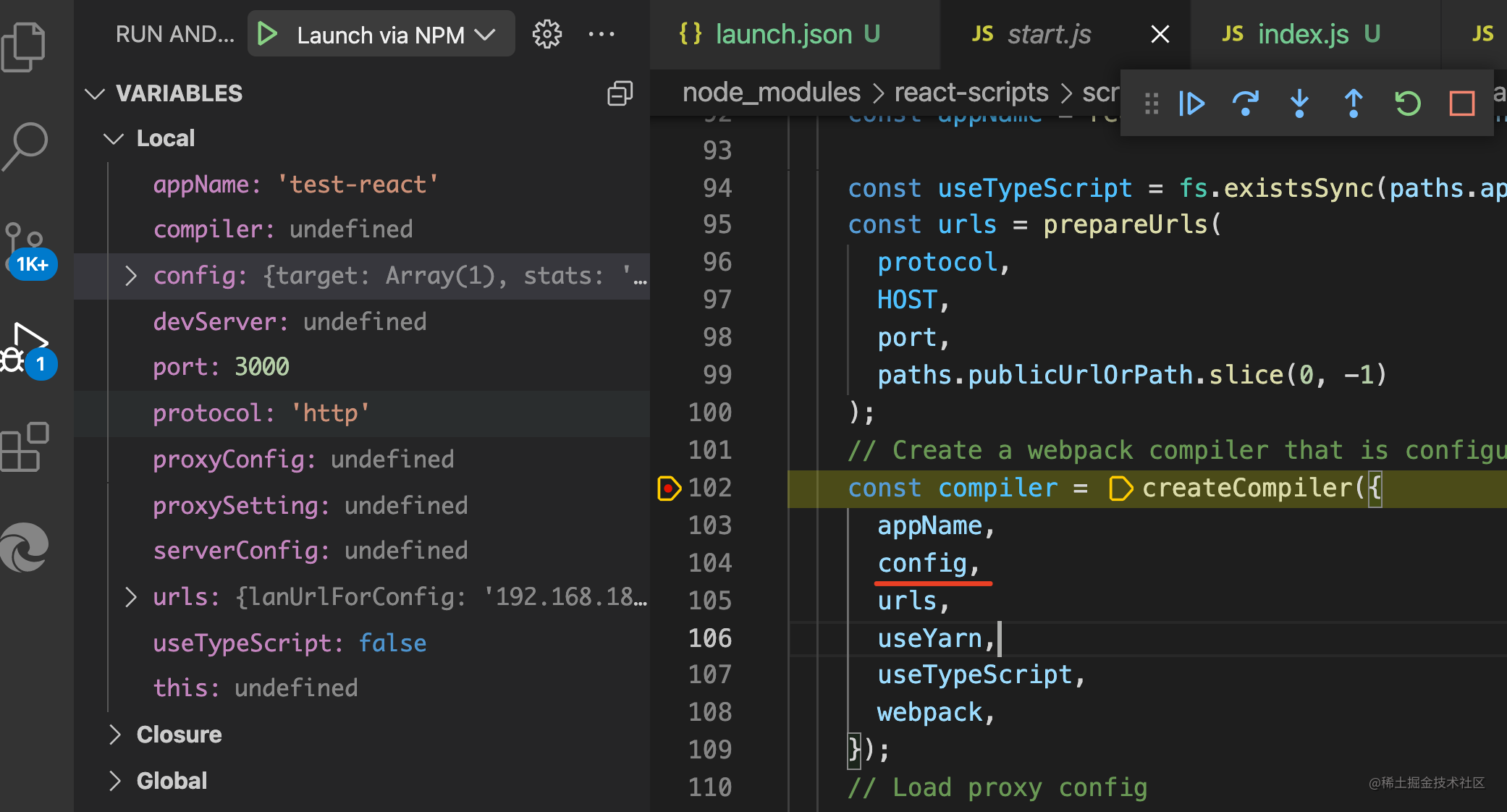This screenshot has width=1507, height=812.
Task: Click the react-scripts breadcrumb segment
Action: (x=971, y=93)
